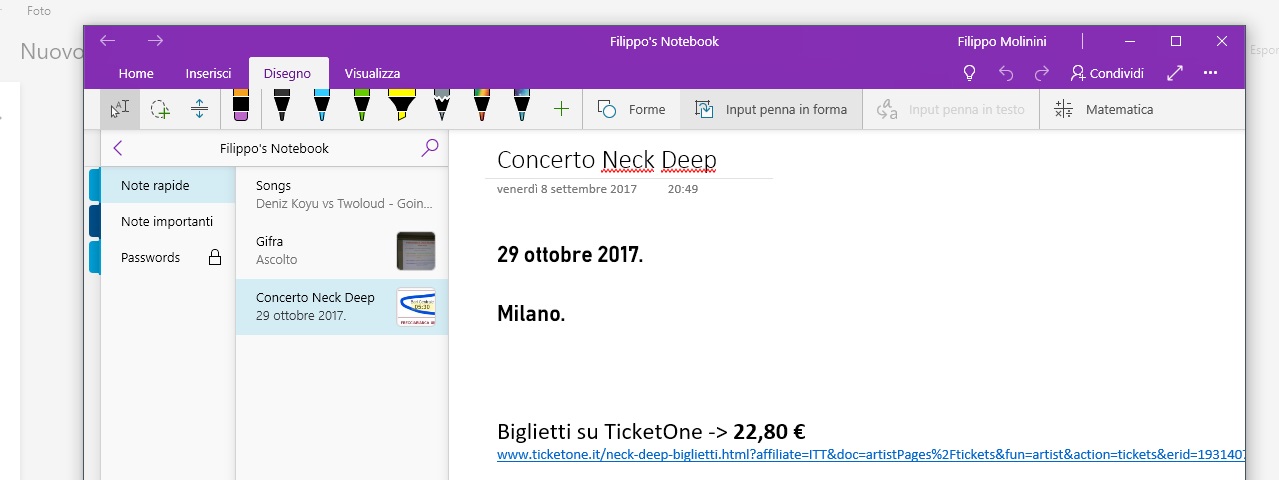Screen dimensions: 1279x480
Task: Switch to the Inserisci tab
Action: [208, 73]
